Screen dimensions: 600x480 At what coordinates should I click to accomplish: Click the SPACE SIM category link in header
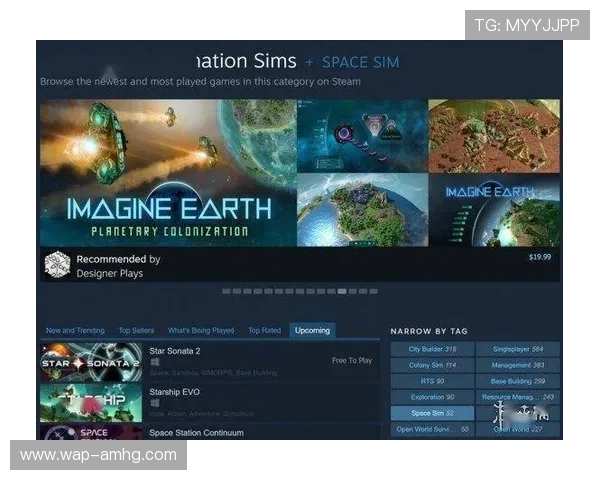(360, 62)
